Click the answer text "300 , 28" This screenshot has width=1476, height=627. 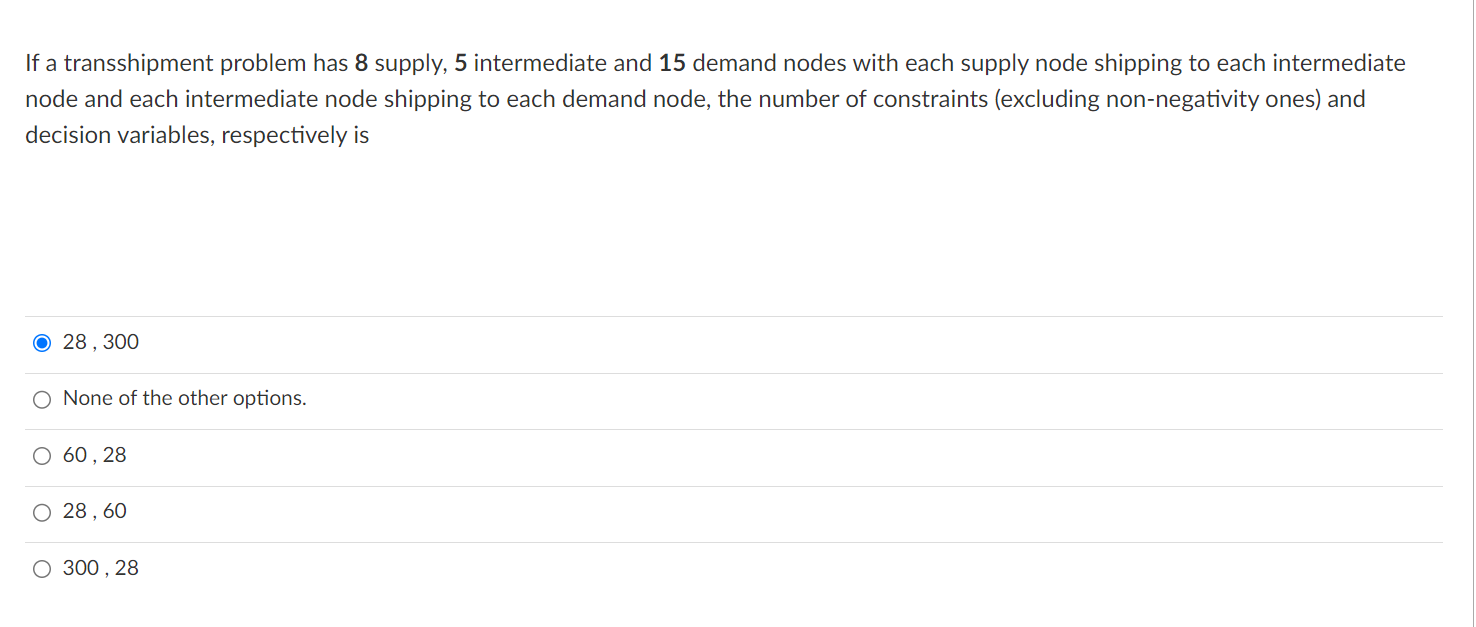click(100, 568)
